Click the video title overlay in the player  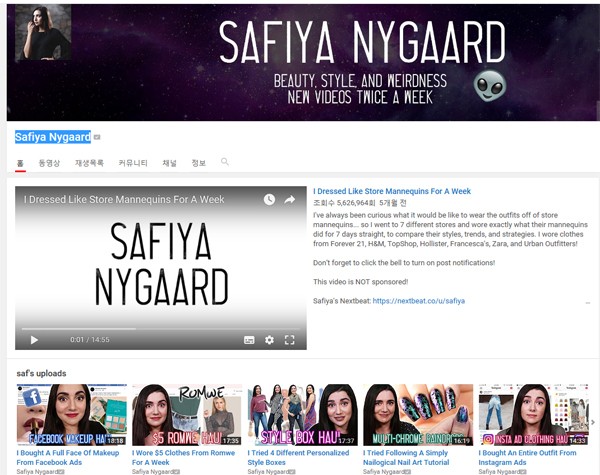pyautogui.click(x=124, y=199)
